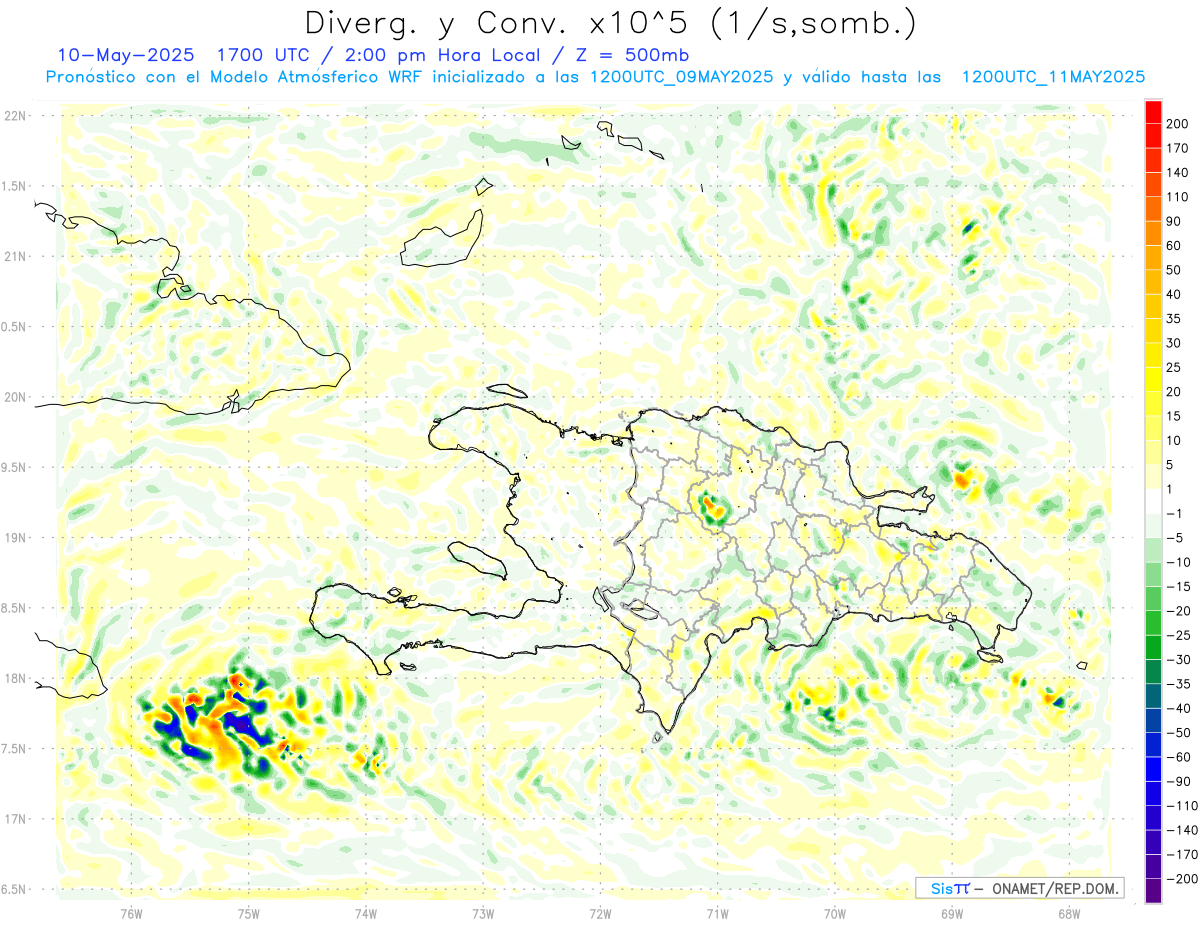Screen dimensions: 1200x927
Task: Click the positive '60' color scale label
Action: [x=1174, y=246]
